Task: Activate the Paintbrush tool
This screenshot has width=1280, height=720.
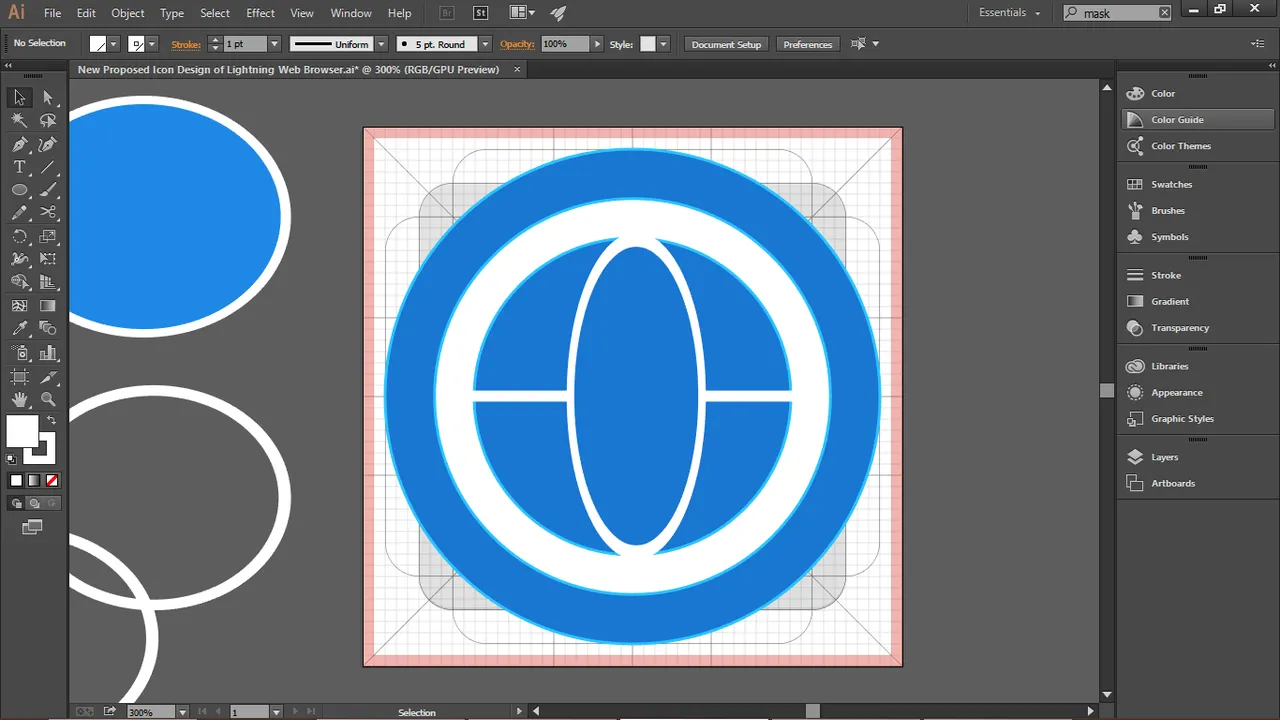Action: [48, 190]
